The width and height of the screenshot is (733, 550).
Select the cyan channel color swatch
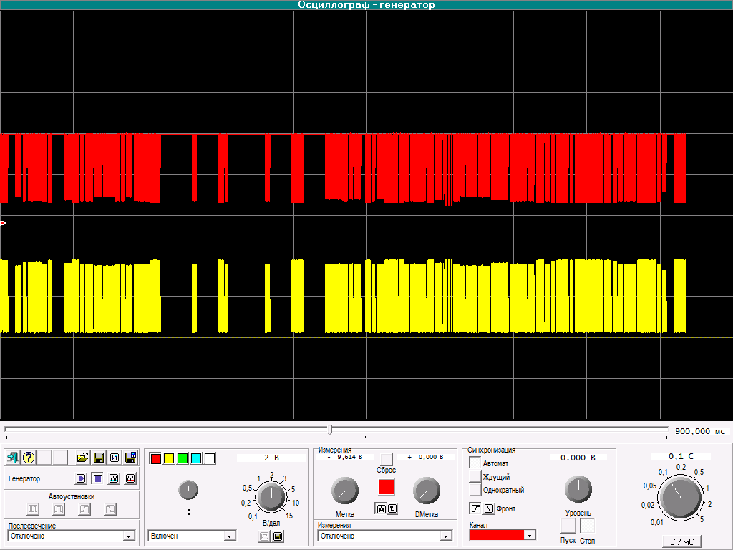point(196,458)
